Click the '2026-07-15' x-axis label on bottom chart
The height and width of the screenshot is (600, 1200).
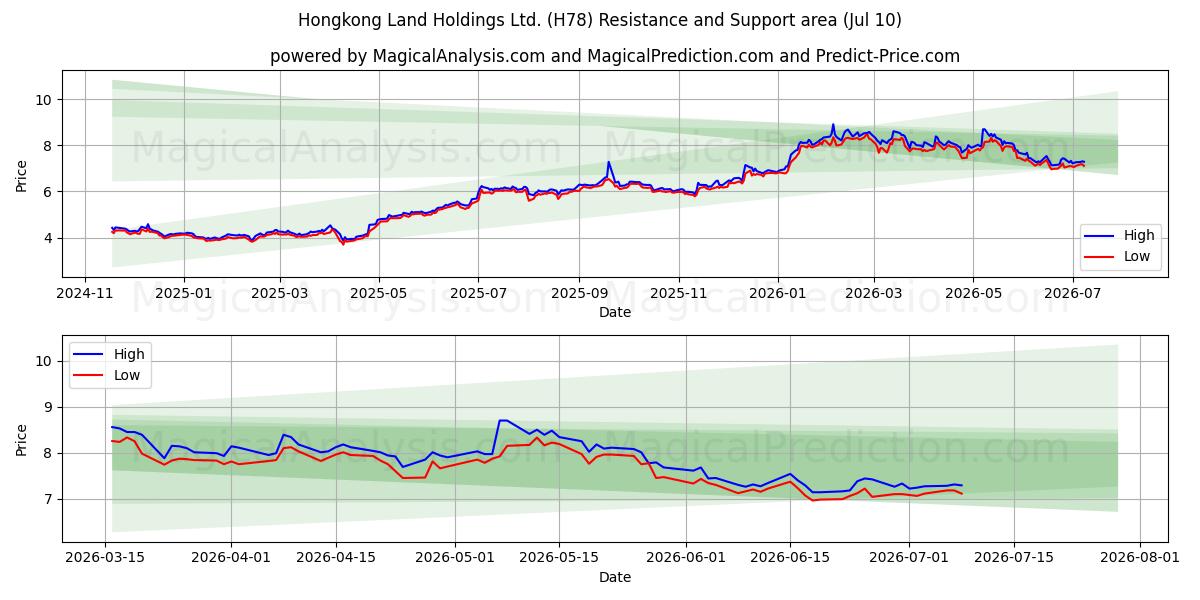1013,560
